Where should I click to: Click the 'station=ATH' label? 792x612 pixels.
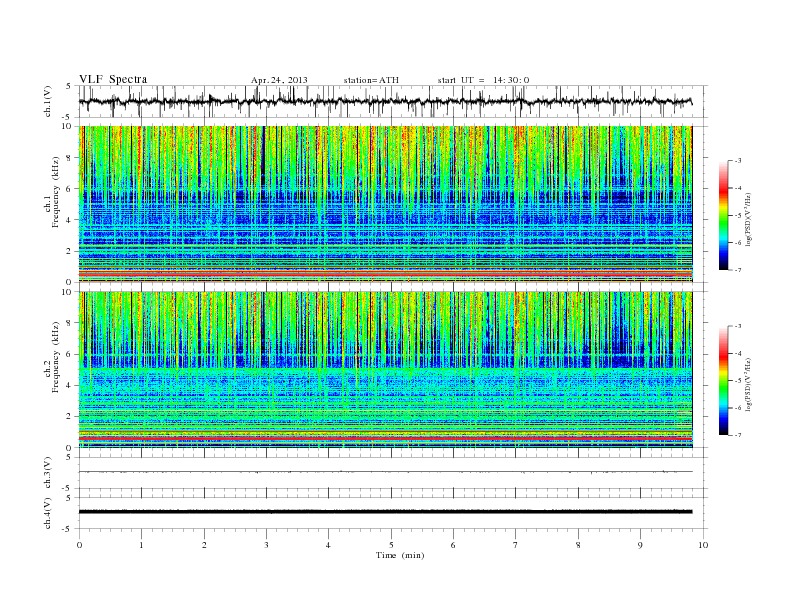[371, 80]
